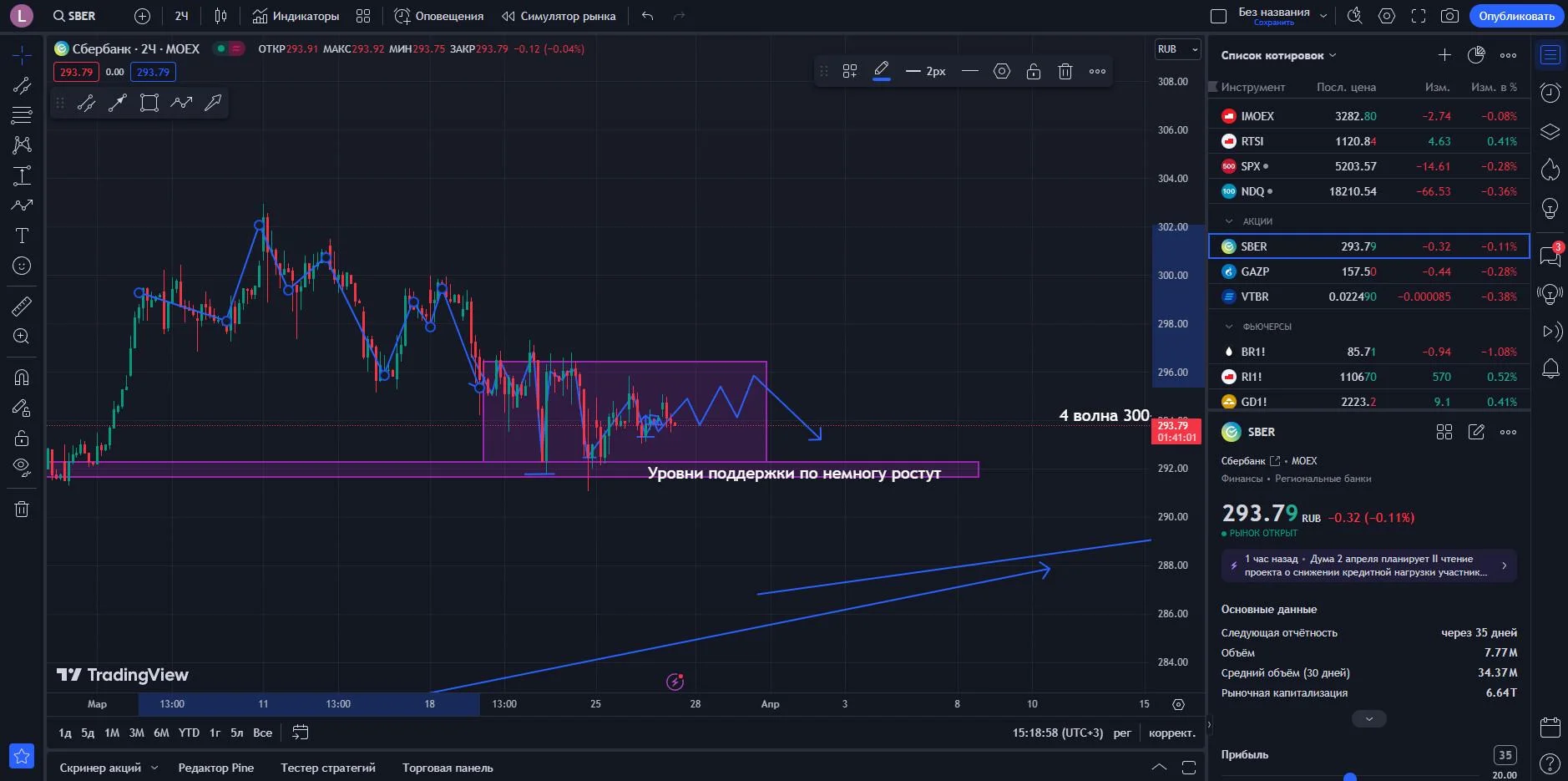Open the forecasting and measurement tools
Viewport: 1568px width, 781px height.
coord(22,175)
